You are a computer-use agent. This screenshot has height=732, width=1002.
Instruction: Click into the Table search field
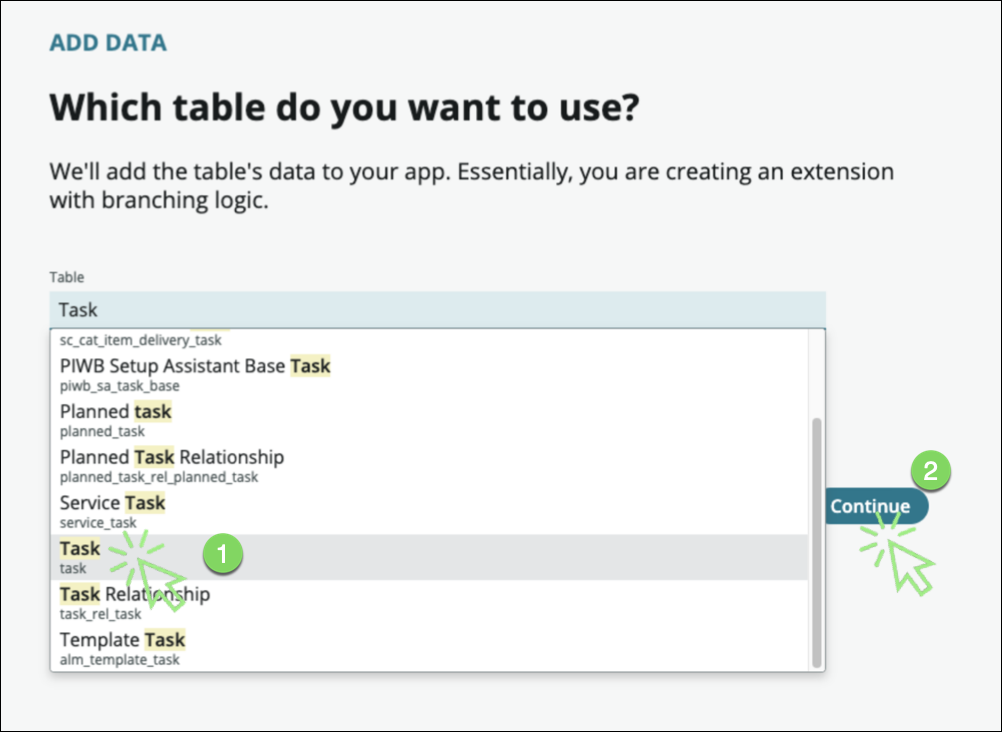click(437, 310)
